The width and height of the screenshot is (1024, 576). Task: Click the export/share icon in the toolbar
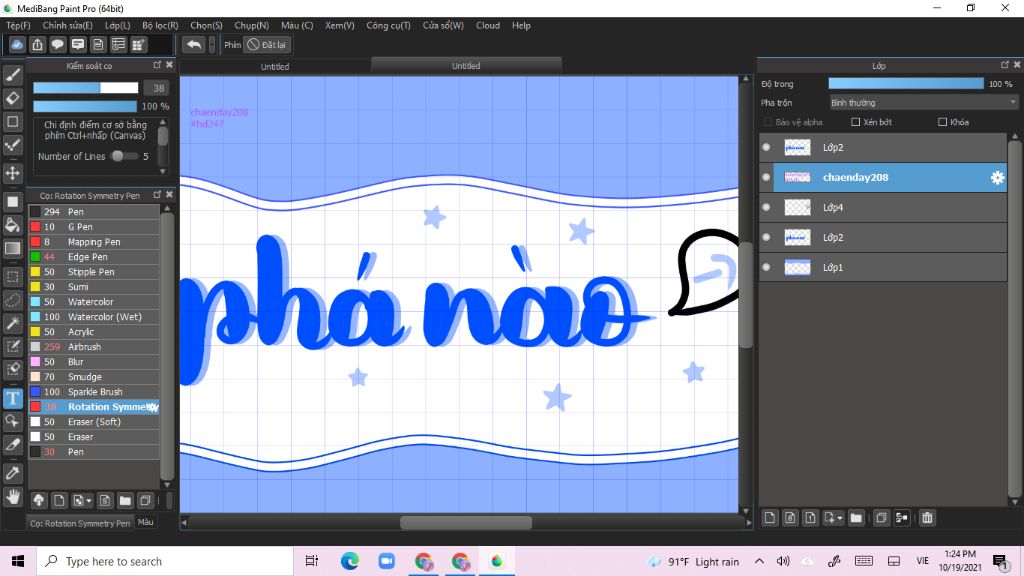(x=37, y=44)
